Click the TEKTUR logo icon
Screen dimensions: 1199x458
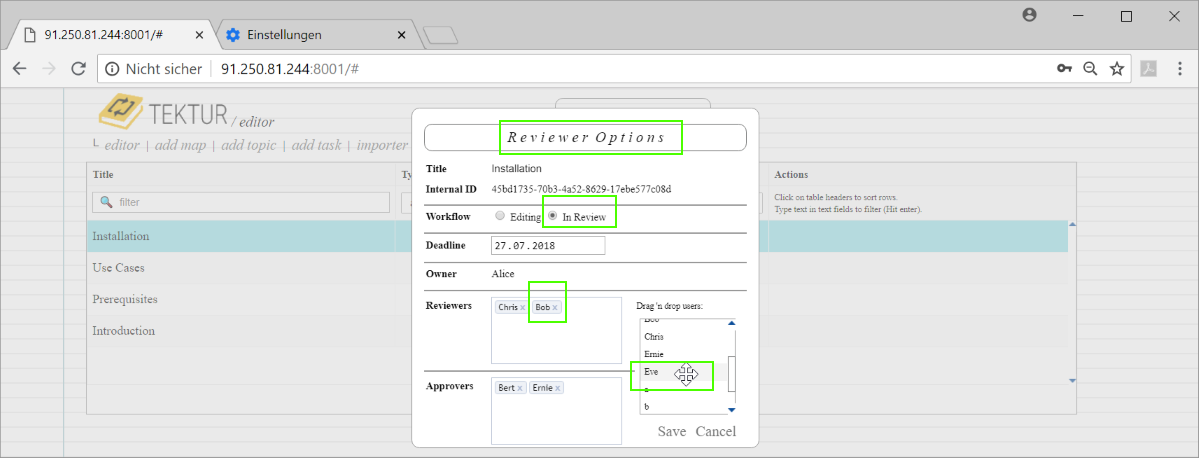coord(121,109)
